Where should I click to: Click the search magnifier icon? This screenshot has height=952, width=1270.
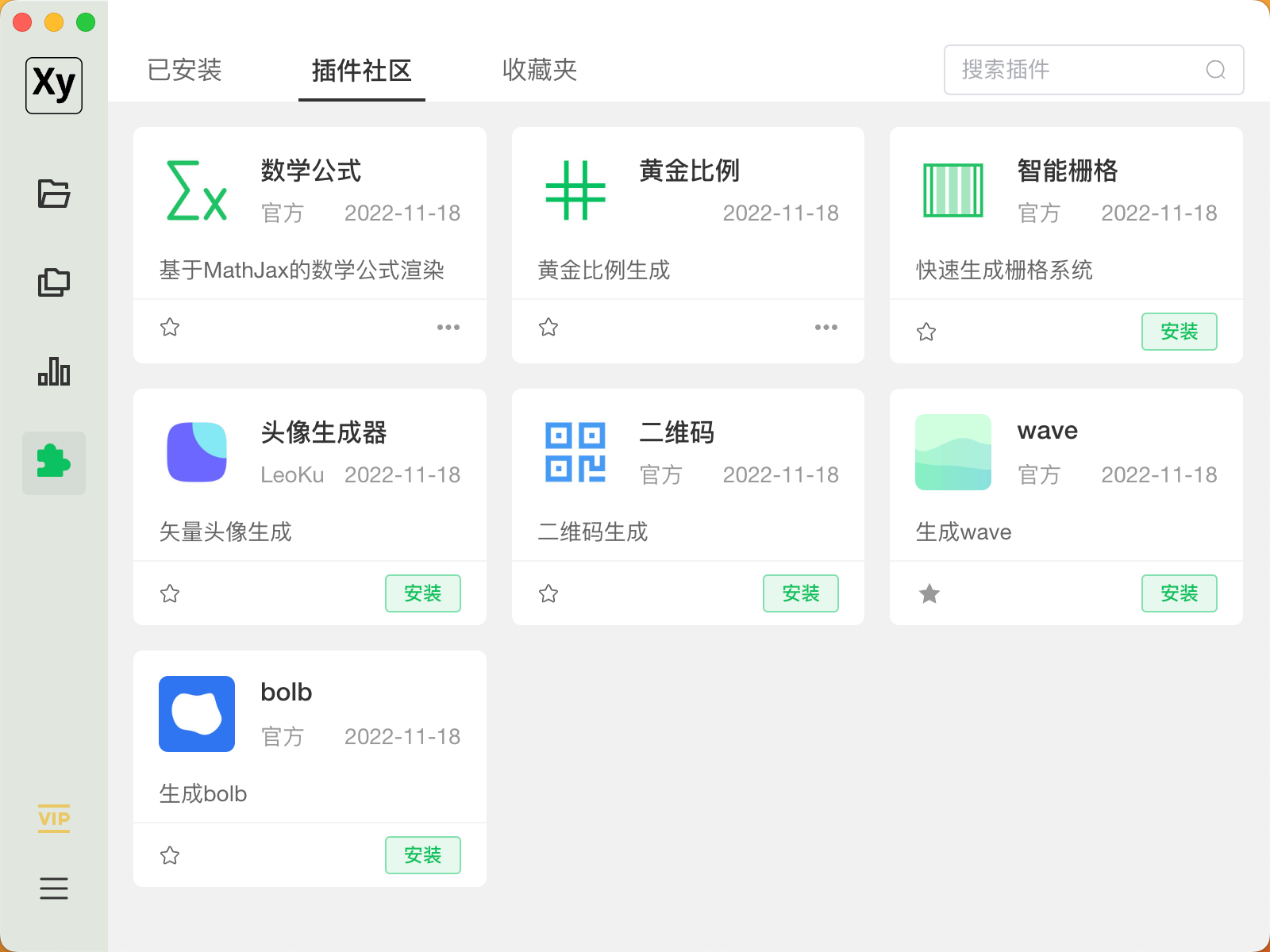point(1214,71)
